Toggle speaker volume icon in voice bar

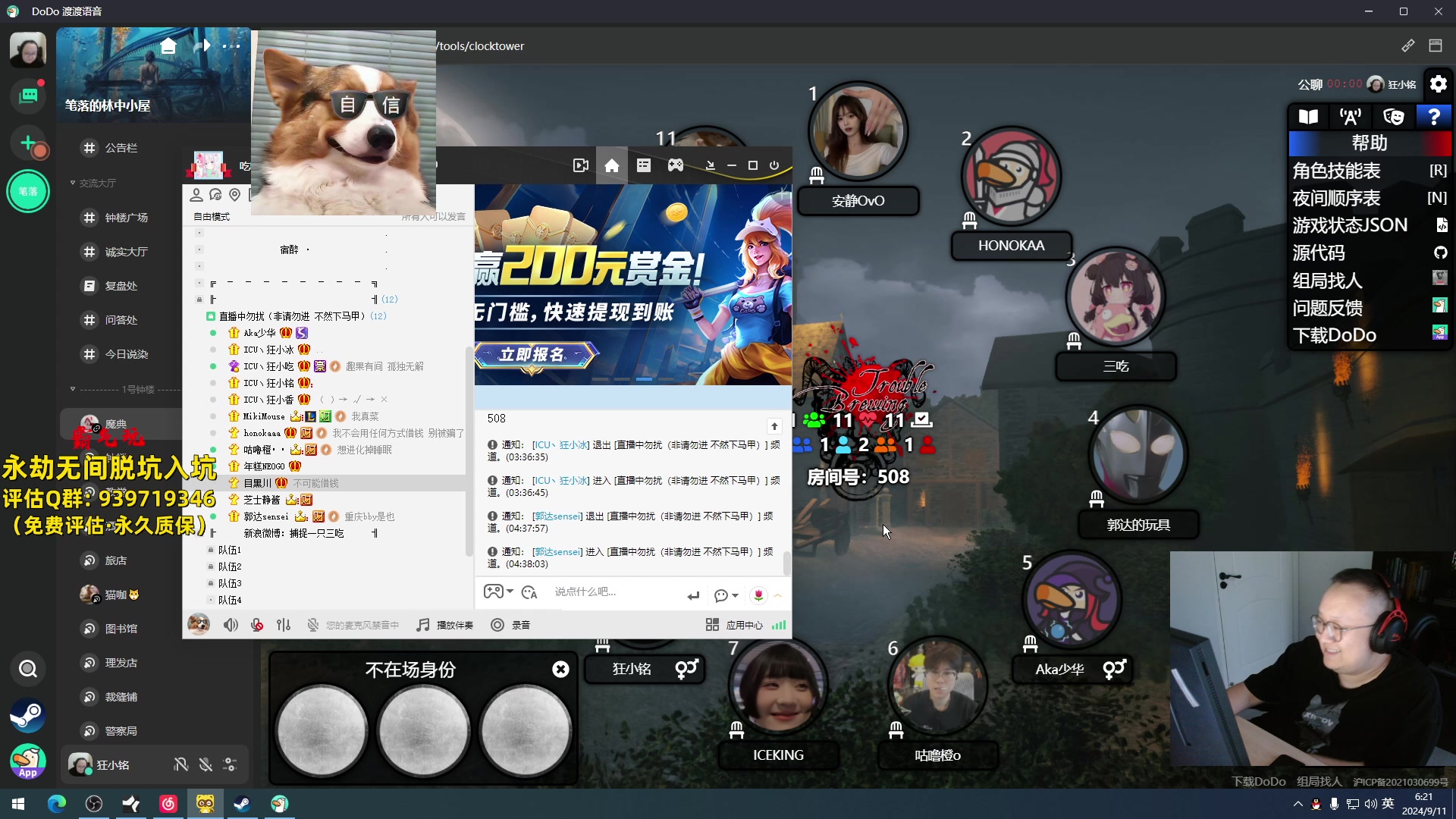[230, 625]
